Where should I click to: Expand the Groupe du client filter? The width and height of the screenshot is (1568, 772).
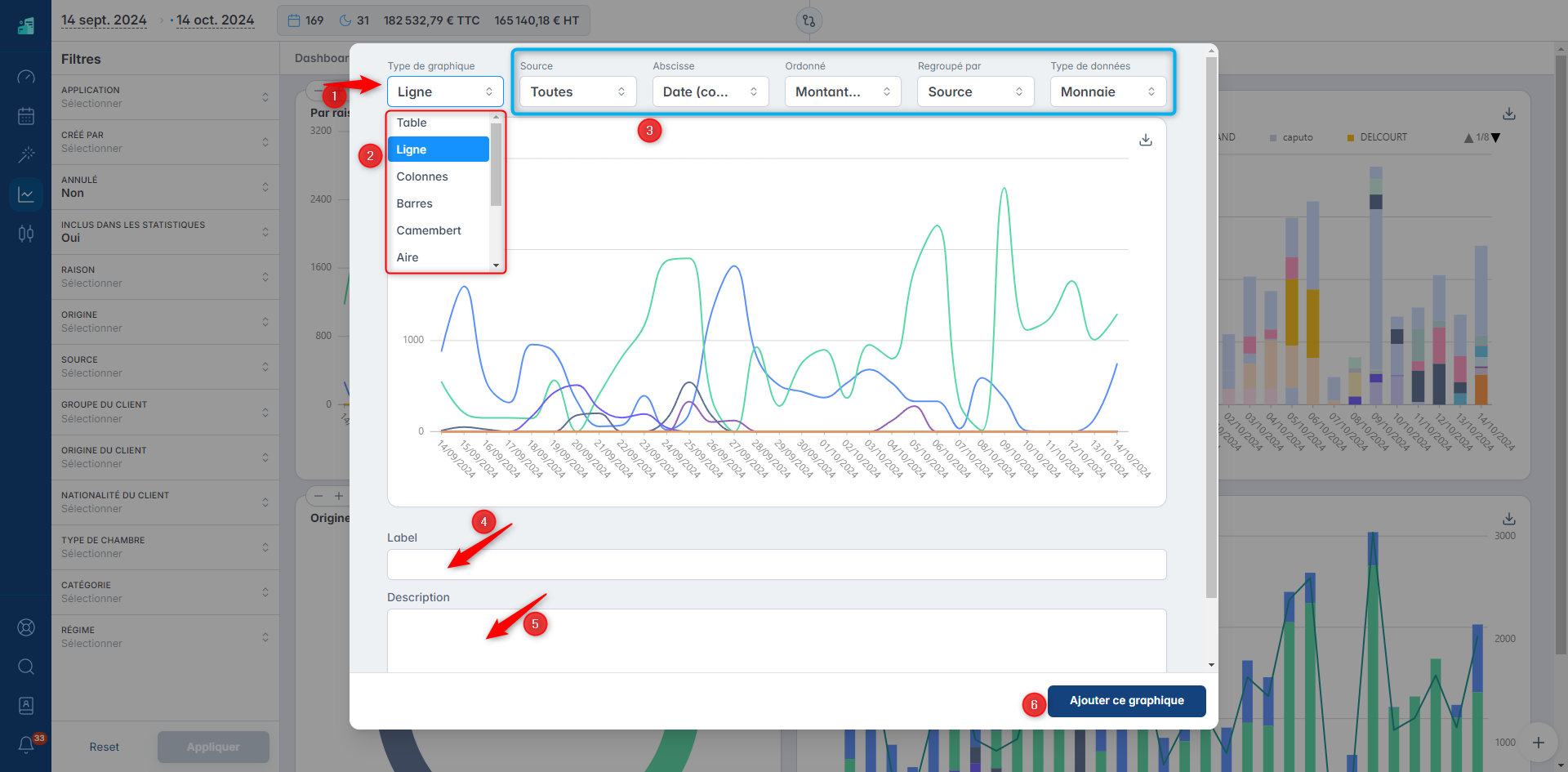coord(165,412)
